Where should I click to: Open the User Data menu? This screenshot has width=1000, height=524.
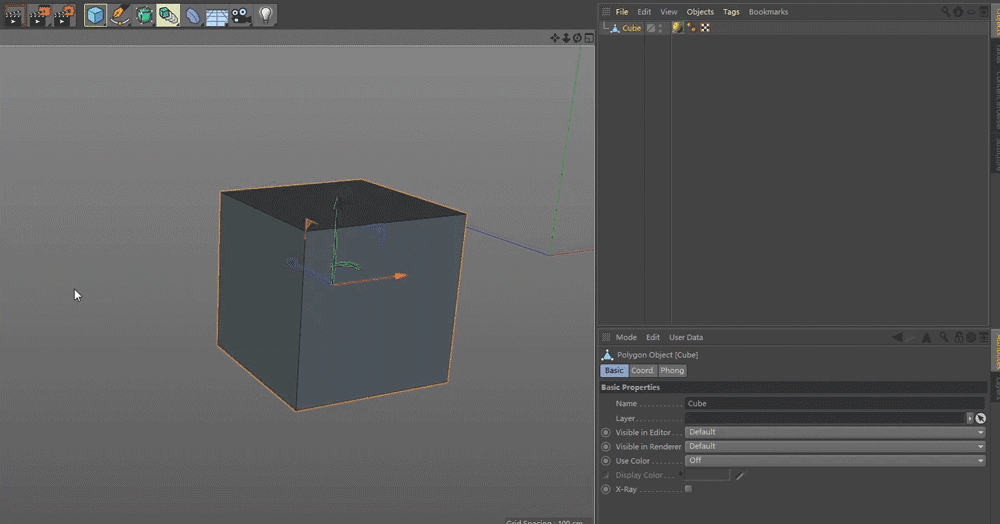(686, 337)
